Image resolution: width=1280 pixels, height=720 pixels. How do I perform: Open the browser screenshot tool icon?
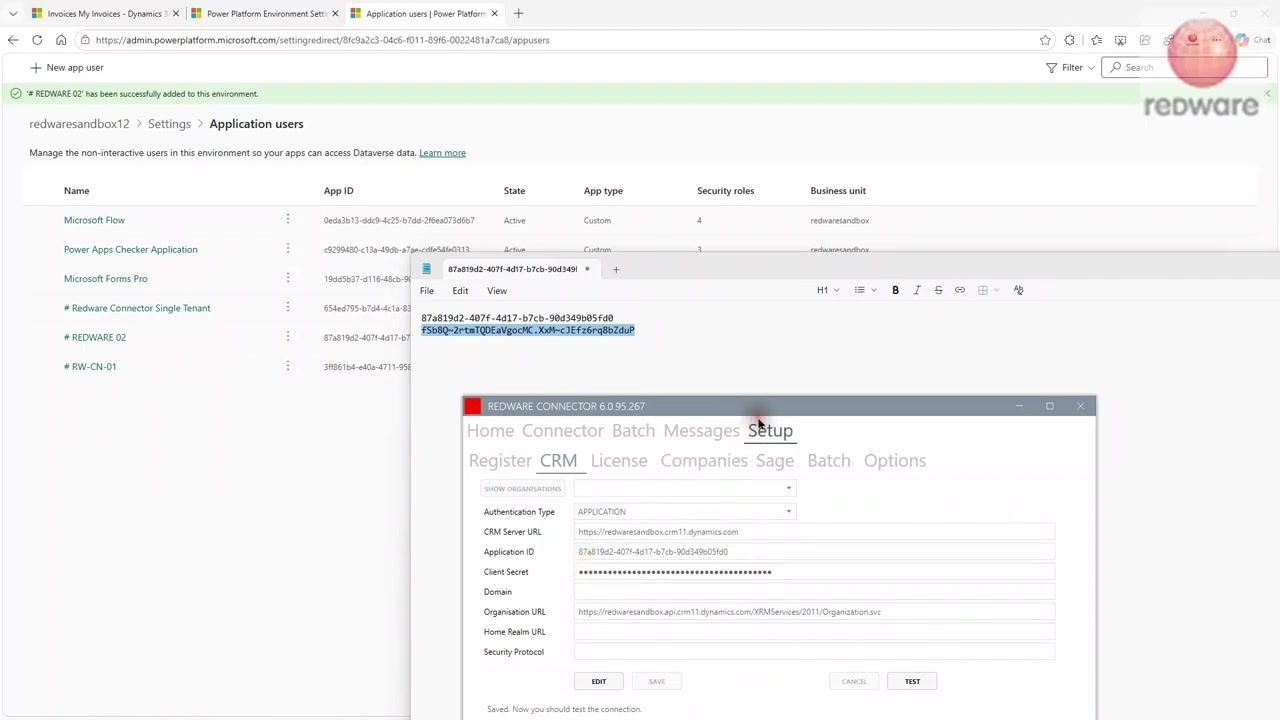(1120, 40)
